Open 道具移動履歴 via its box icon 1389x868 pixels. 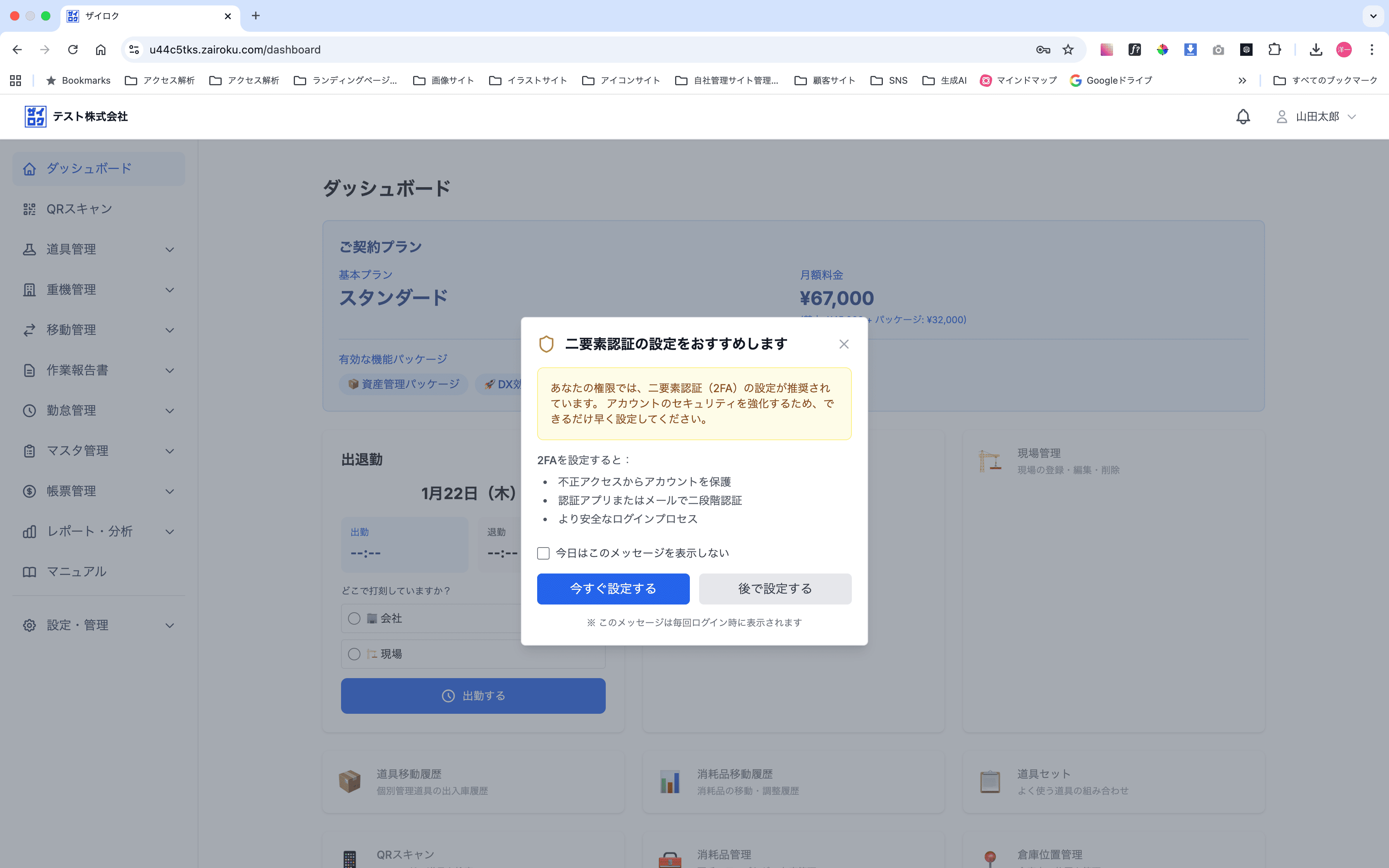(350, 781)
